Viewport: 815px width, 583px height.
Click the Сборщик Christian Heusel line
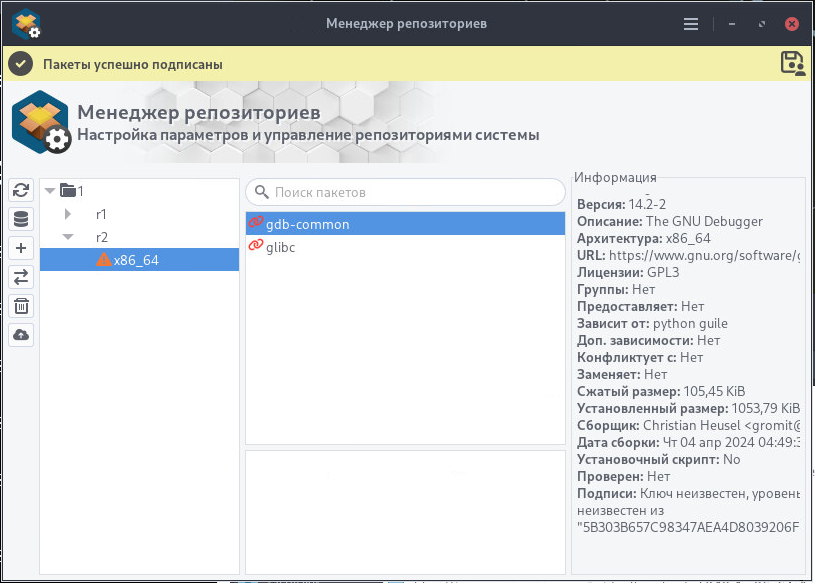click(688, 426)
